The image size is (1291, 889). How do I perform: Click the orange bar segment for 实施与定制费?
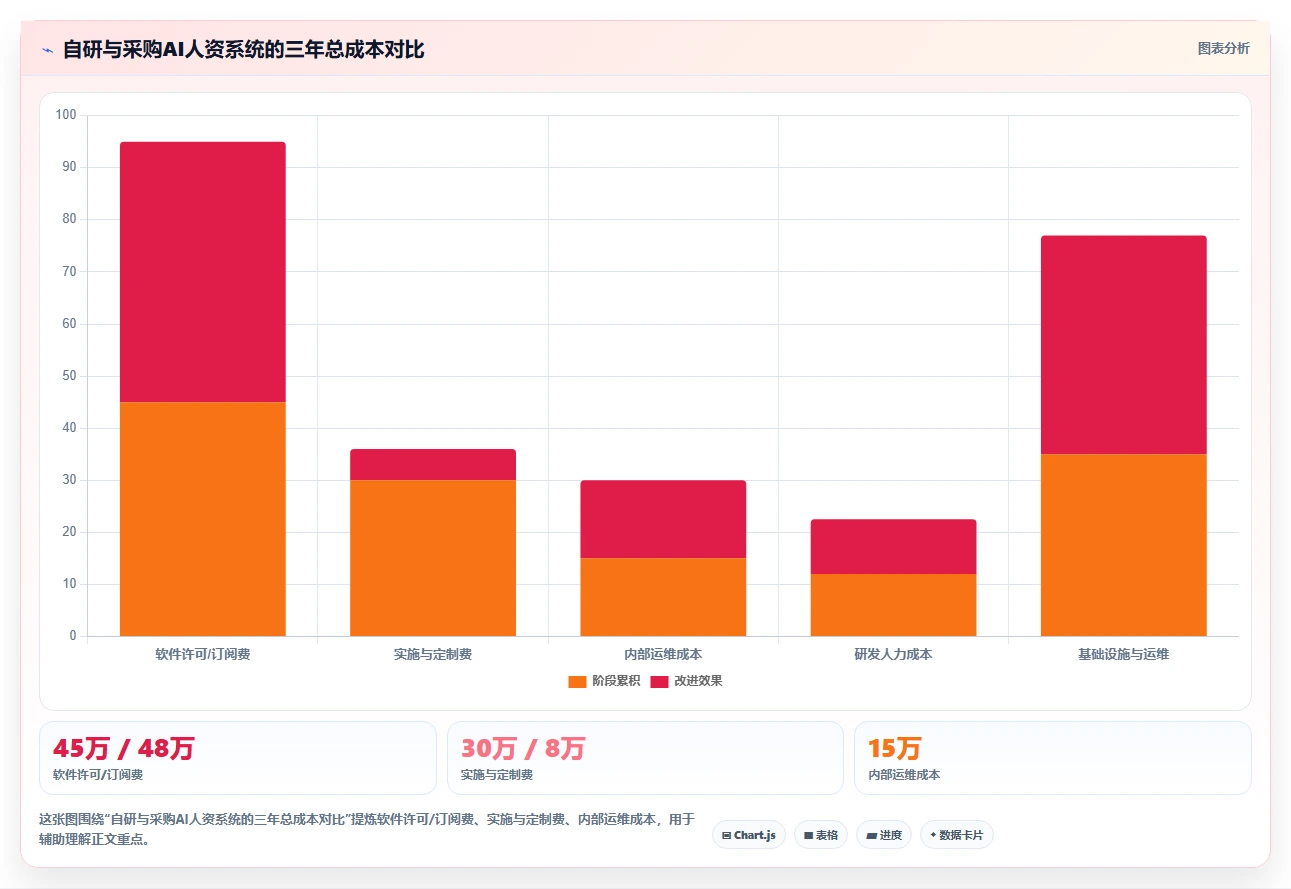point(433,558)
